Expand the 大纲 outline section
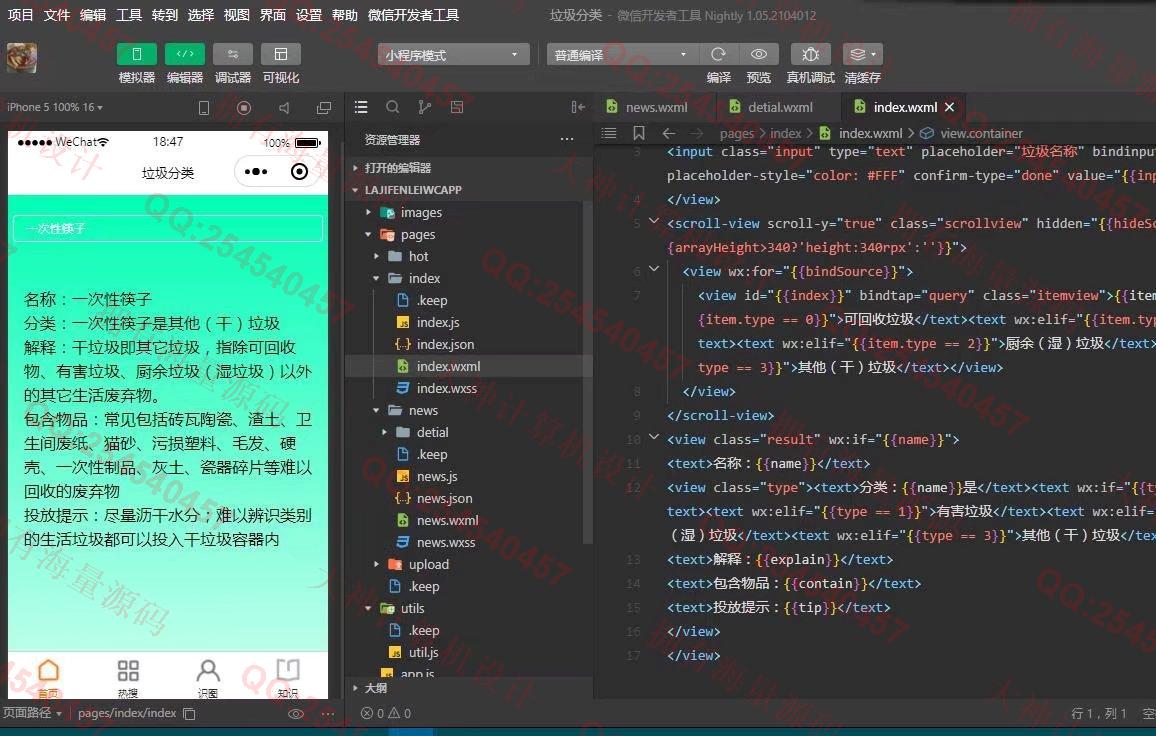Image resolution: width=1156 pixels, height=736 pixels. pyautogui.click(x=469, y=688)
